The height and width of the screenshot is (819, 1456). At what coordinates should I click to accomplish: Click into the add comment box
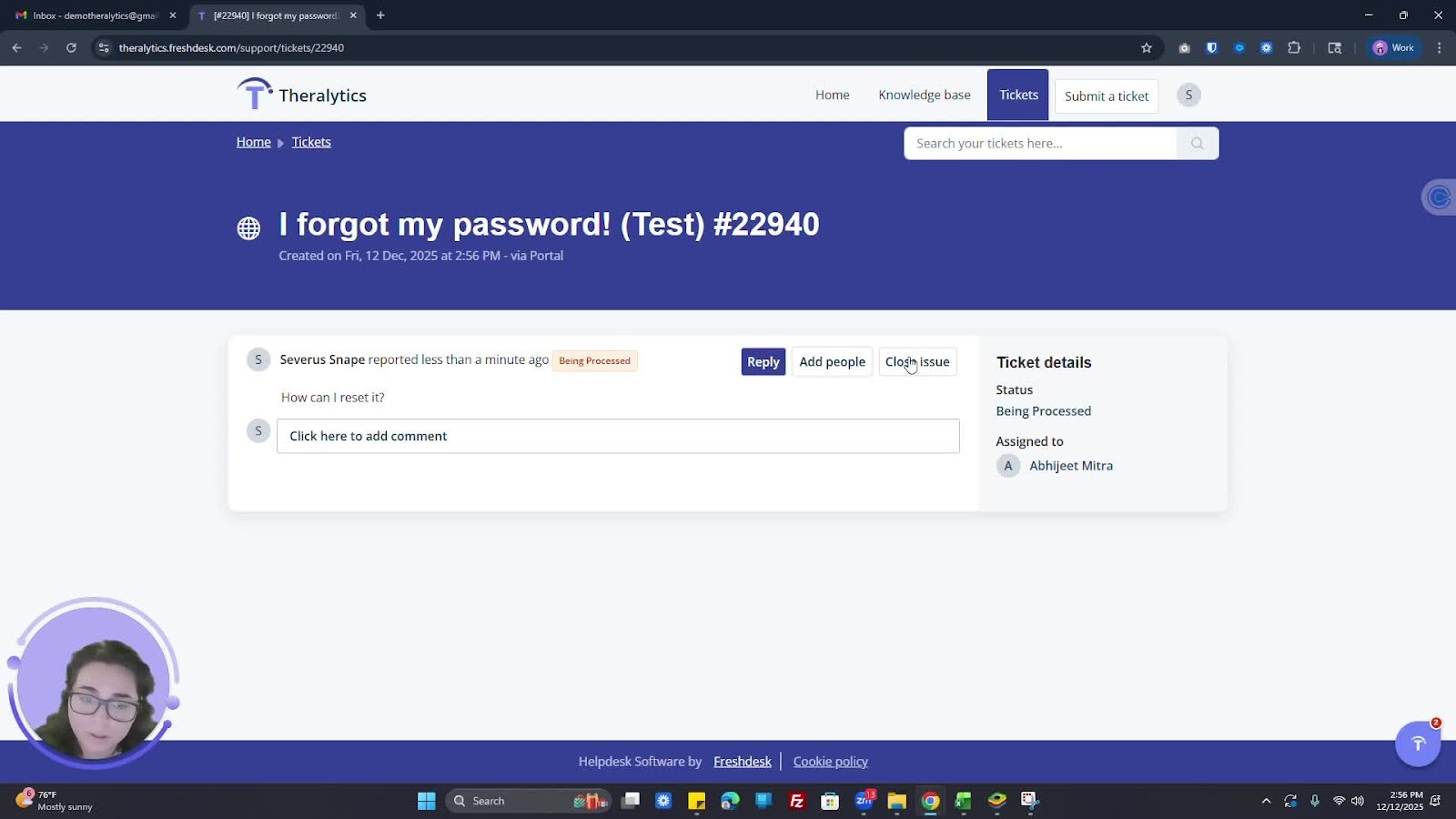618,436
